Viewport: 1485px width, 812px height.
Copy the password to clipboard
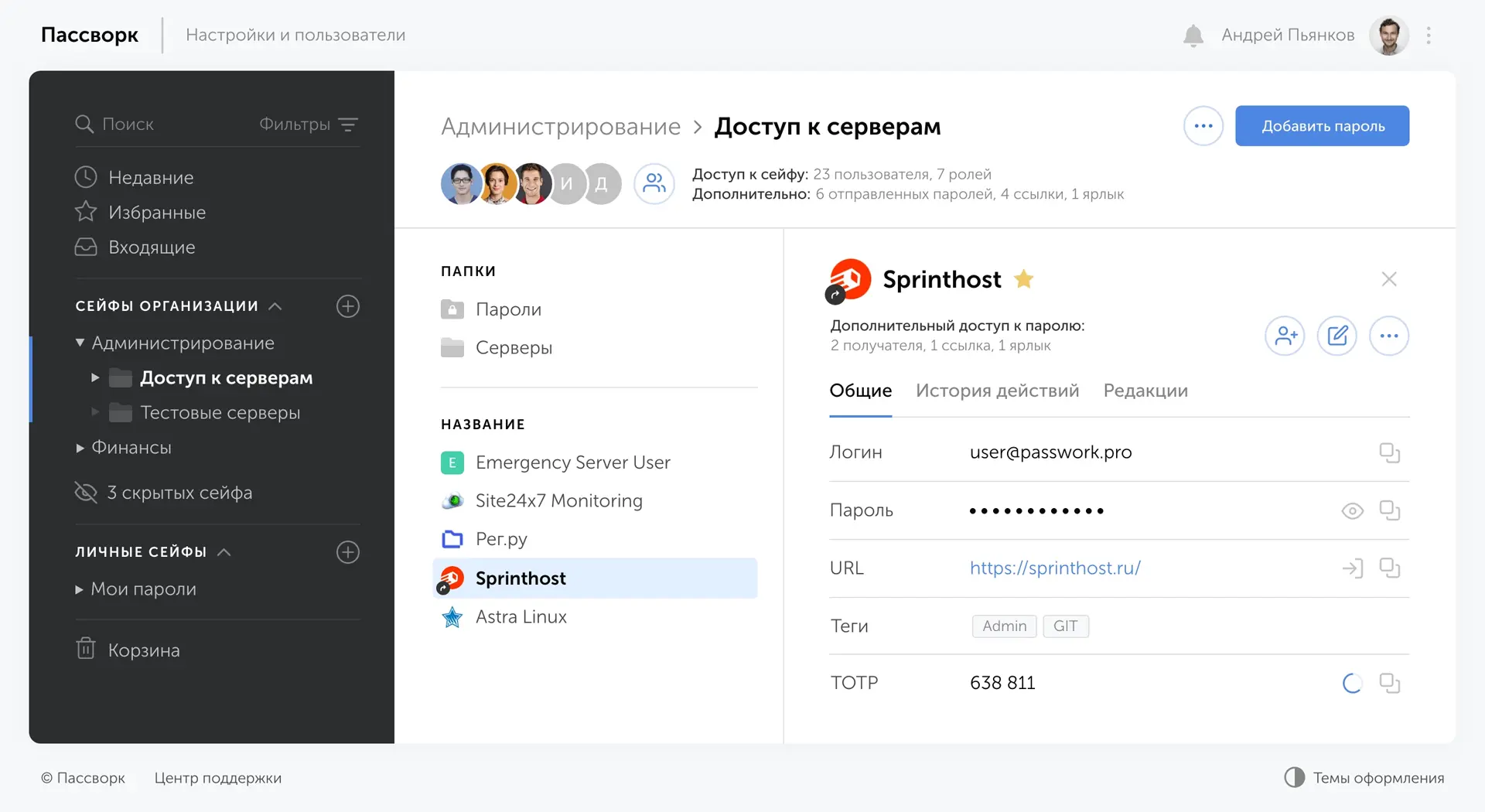[1391, 510]
